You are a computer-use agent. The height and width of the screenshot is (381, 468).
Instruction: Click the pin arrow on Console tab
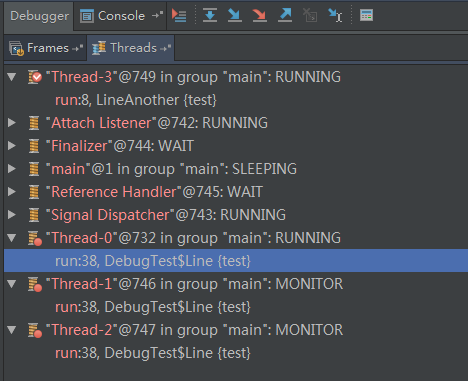pos(157,15)
